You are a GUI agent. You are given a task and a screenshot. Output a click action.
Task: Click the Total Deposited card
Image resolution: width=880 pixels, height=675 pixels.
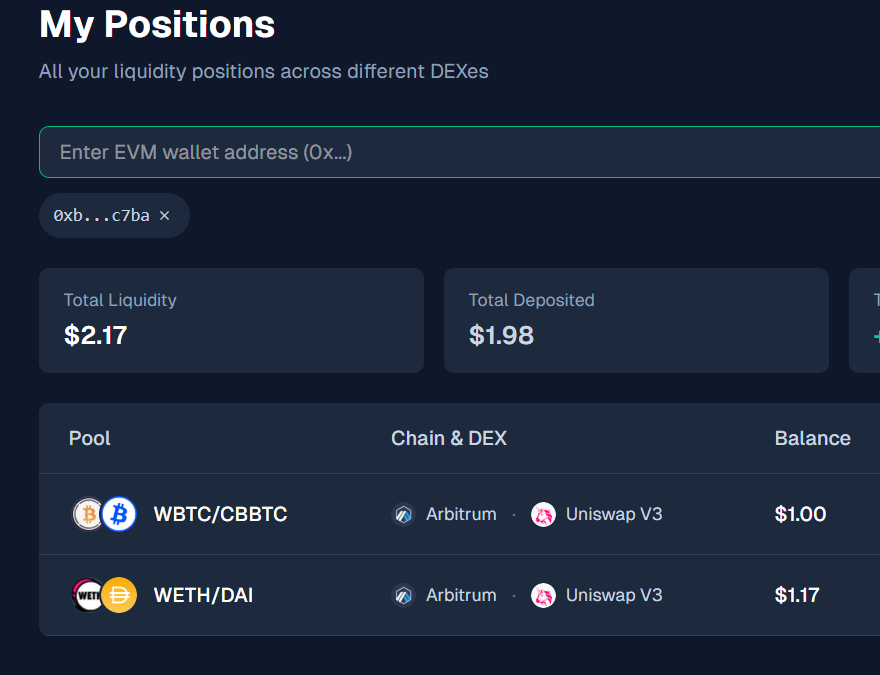tap(636, 320)
